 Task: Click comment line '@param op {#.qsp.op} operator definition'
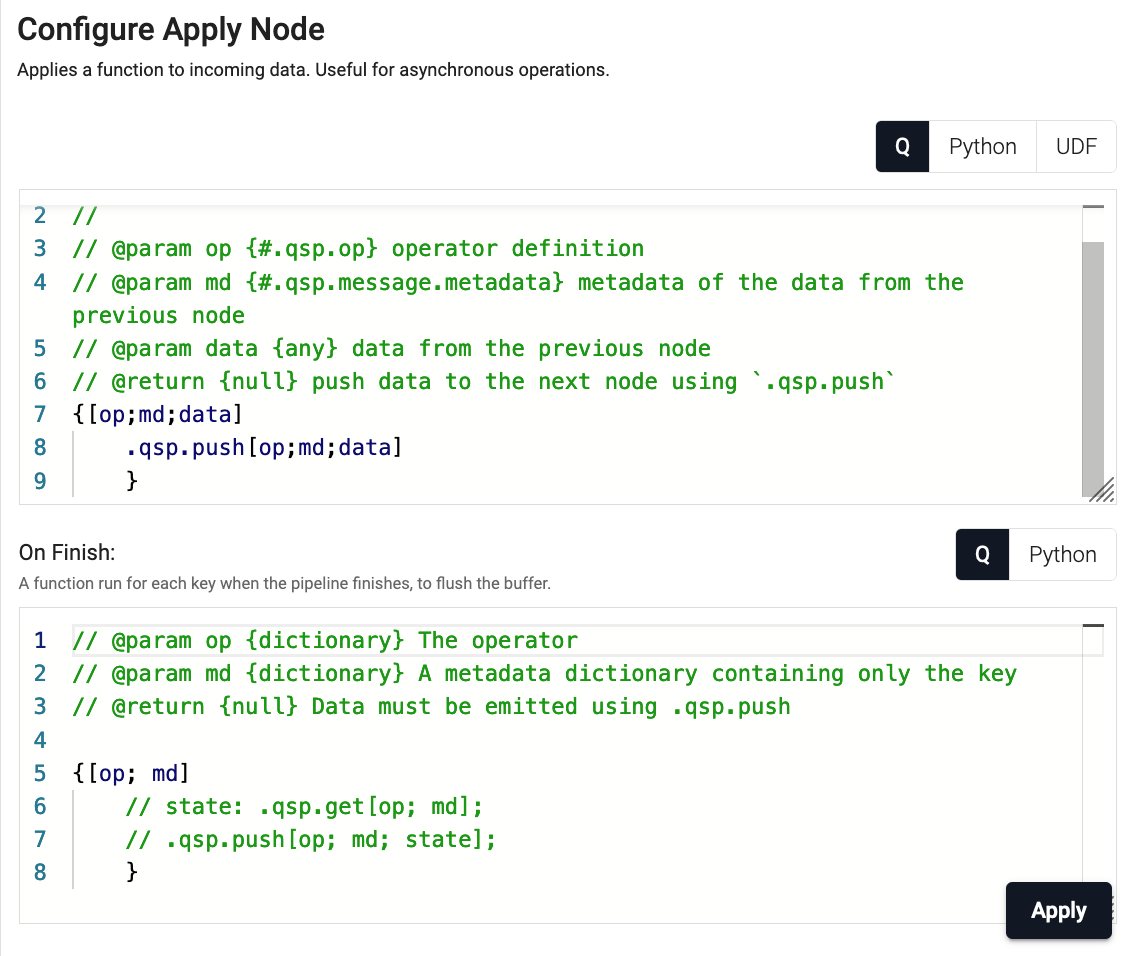[x=358, y=248]
